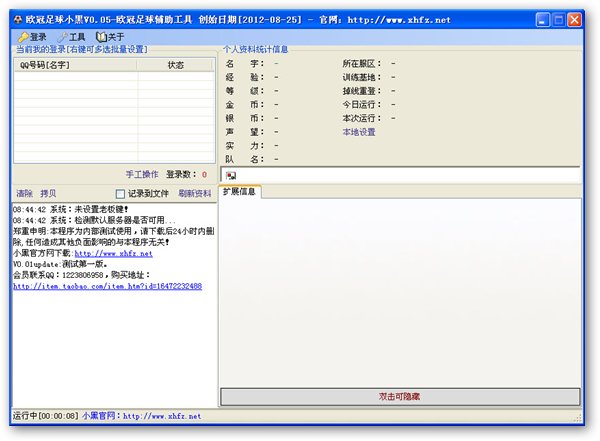Click the soccer ball icon in the title bar
Image resolution: width=600 pixels, height=441 pixels.
pyautogui.click(x=18, y=20)
